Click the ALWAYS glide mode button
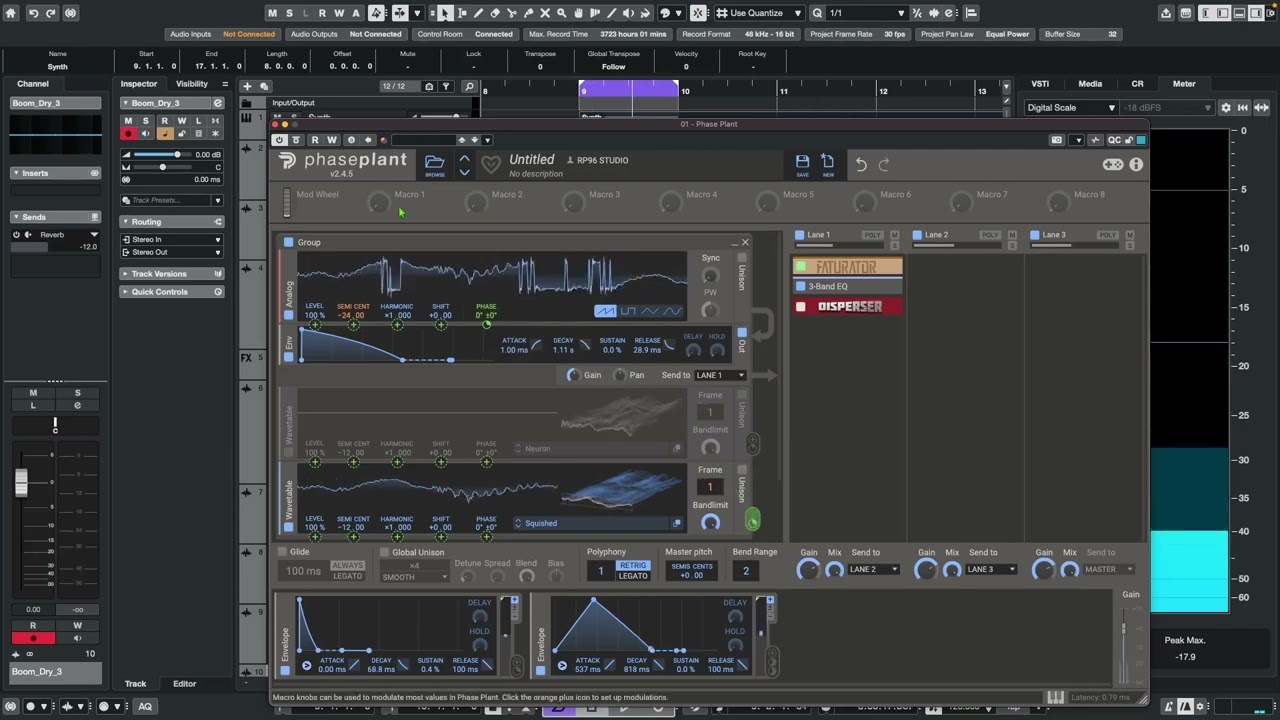1280x720 pixels. tap(348, 566)
